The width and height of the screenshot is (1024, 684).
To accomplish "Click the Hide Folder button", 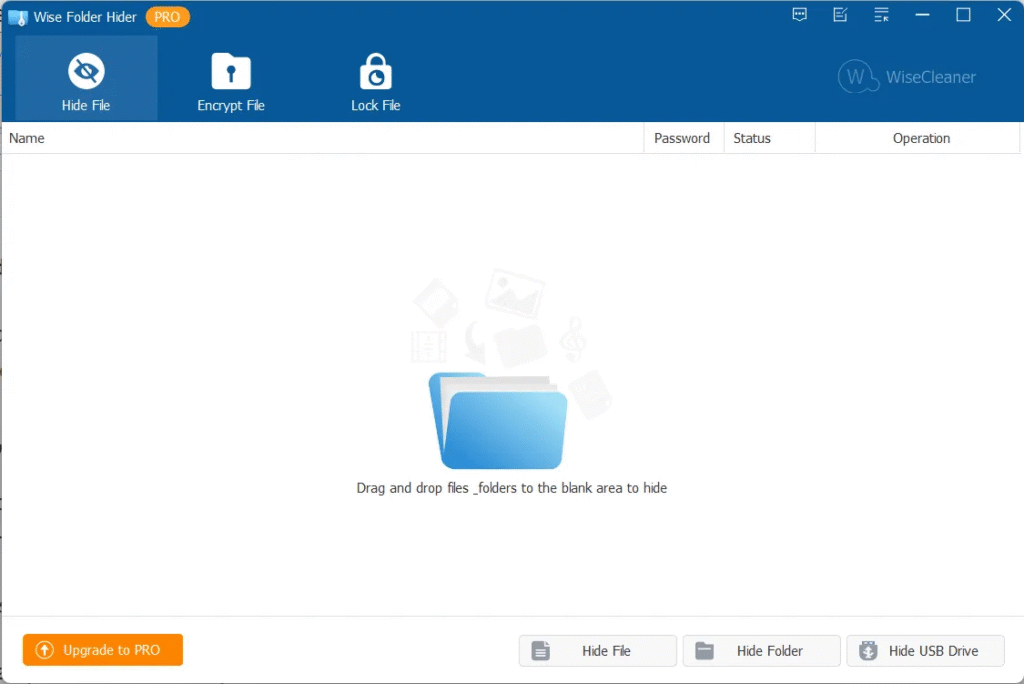I will [761, 650].
